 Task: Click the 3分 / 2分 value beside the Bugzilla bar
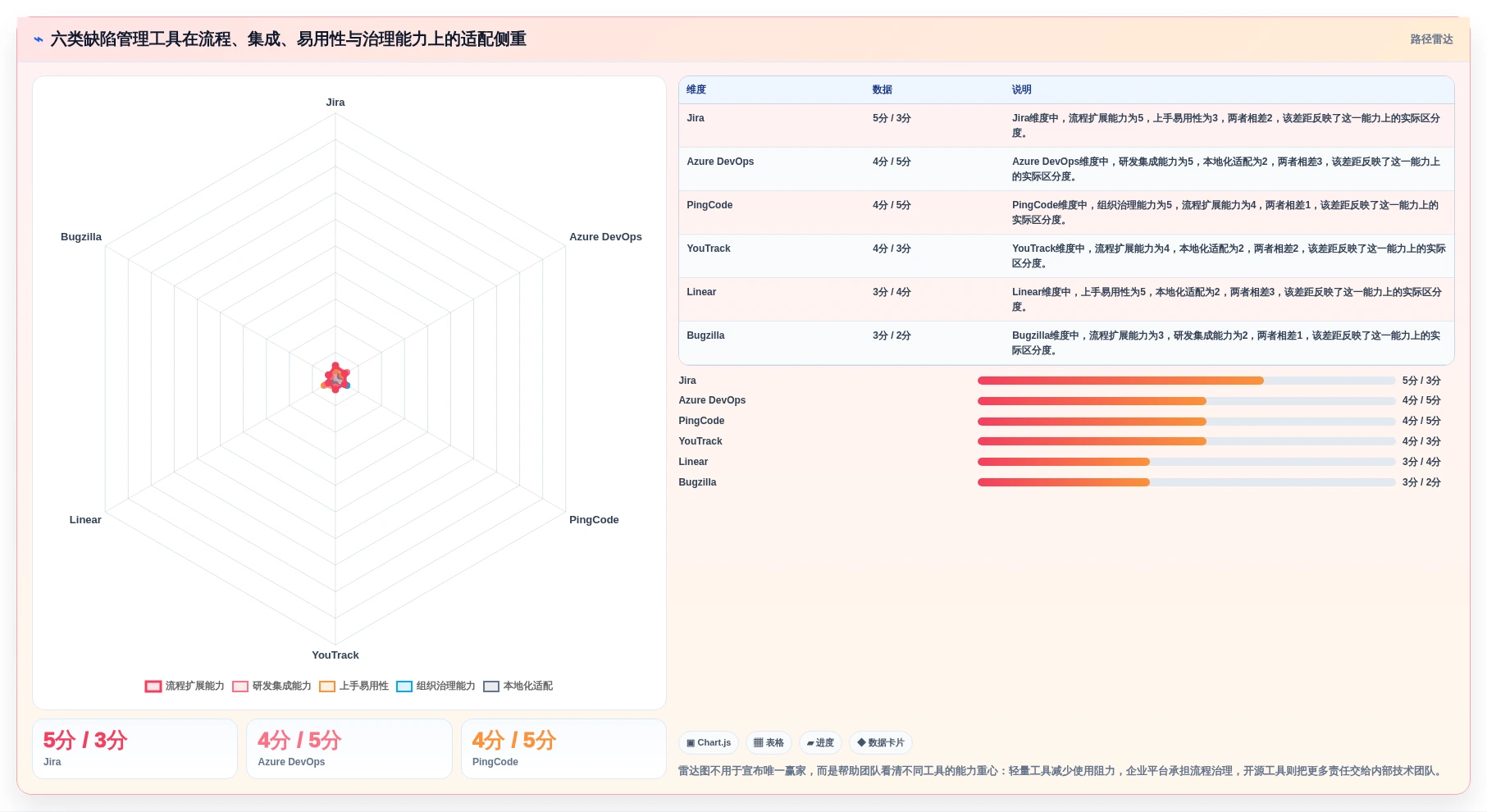coord(1421,482)
